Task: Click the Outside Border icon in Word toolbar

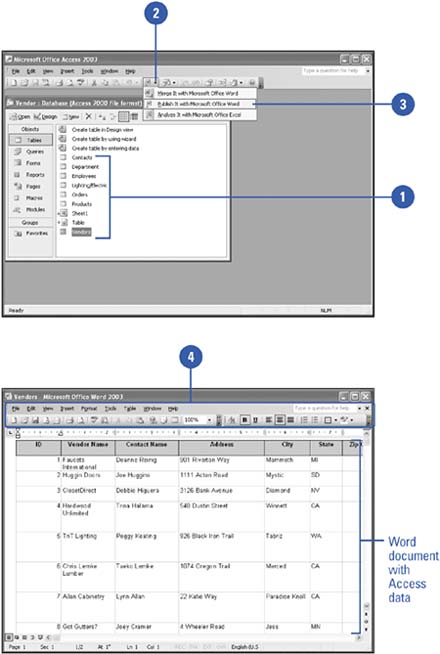Action: 327,420
